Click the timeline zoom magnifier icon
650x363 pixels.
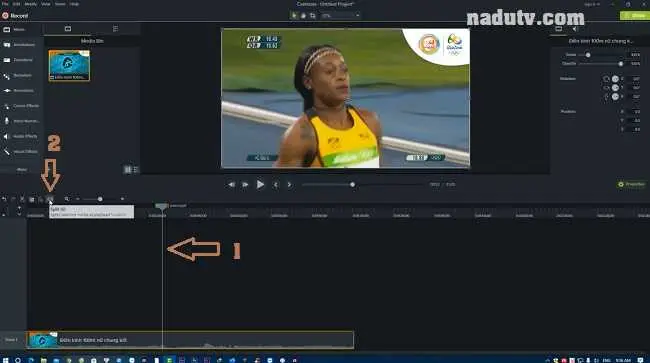(x=67, y=199)
